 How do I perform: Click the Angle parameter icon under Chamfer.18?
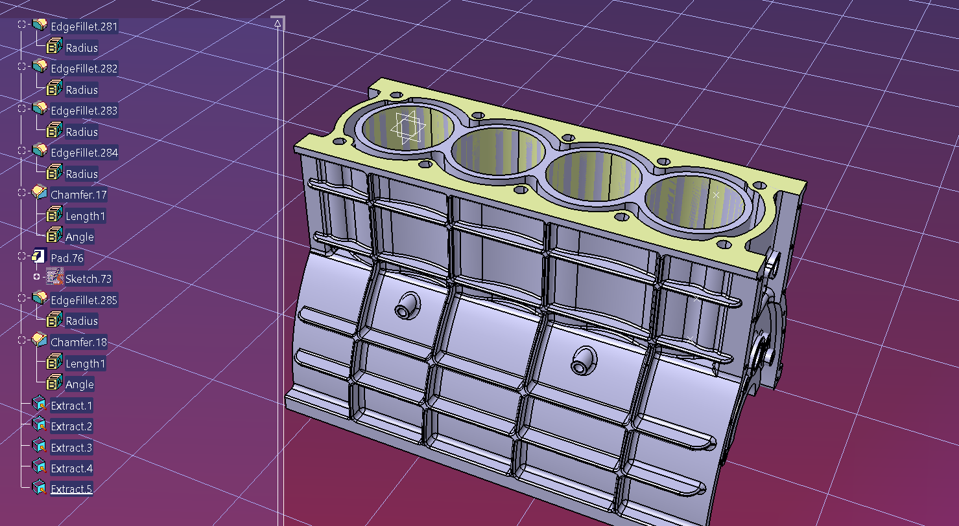[55, 384]
